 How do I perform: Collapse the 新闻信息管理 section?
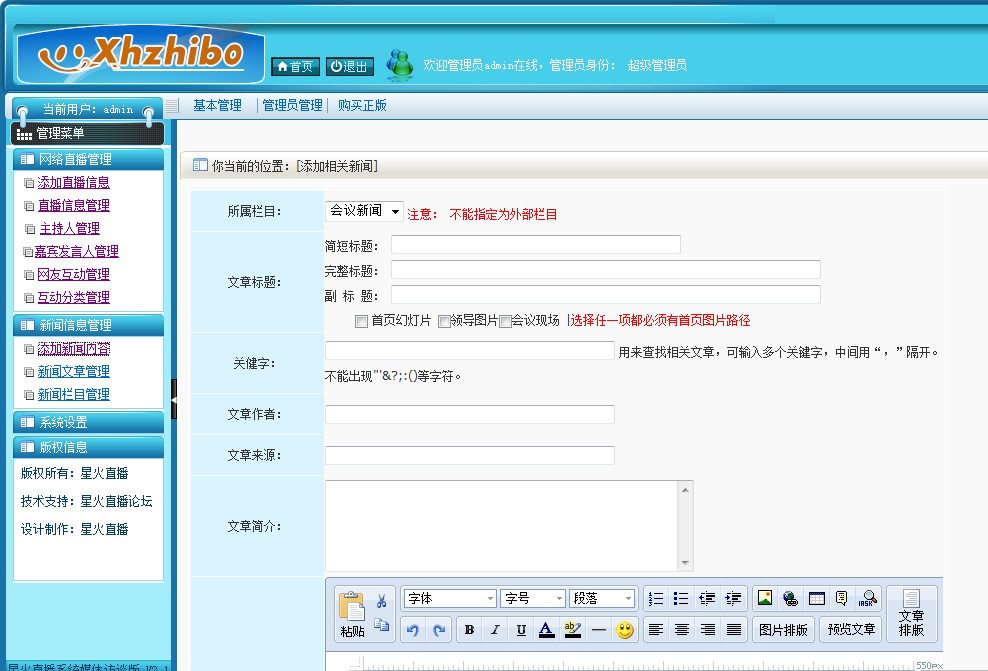click(88, 325)
